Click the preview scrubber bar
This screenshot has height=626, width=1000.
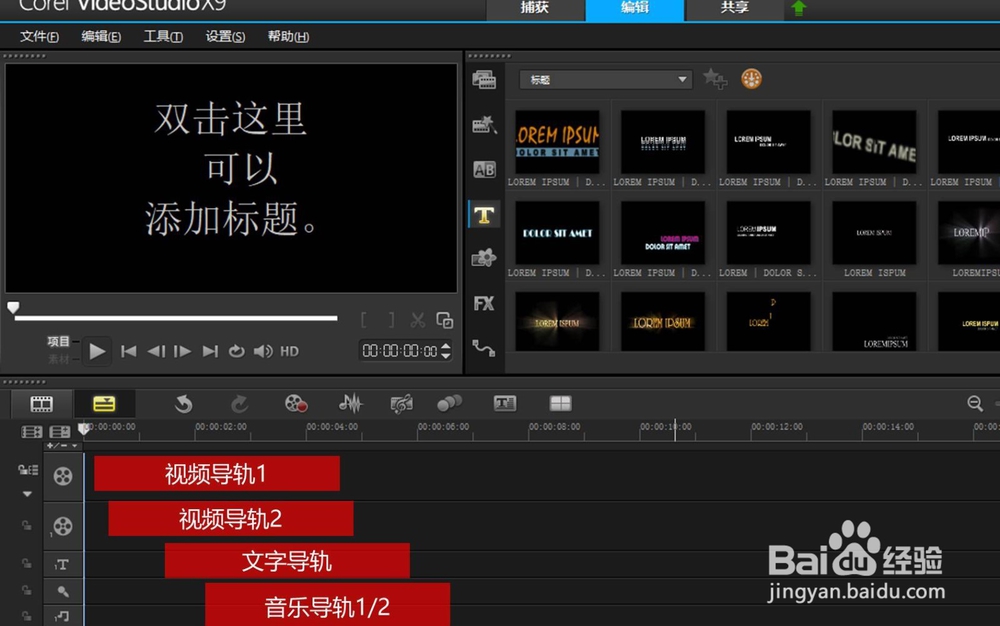[x=176, y=317]
